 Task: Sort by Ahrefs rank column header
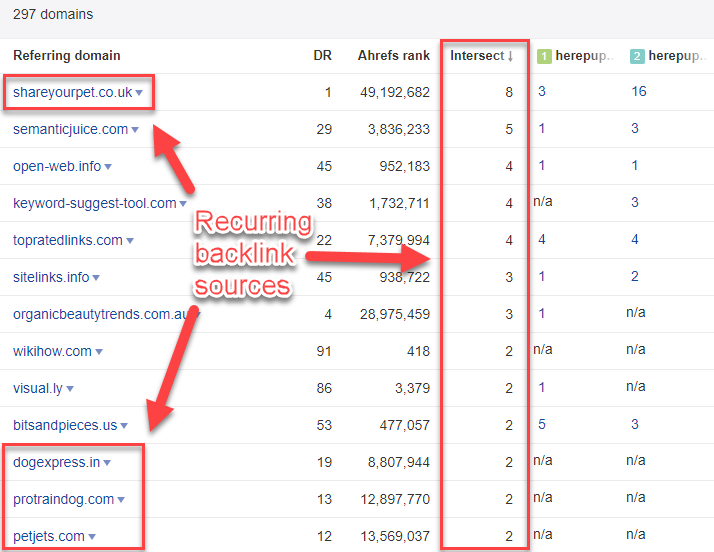(393, 56)
